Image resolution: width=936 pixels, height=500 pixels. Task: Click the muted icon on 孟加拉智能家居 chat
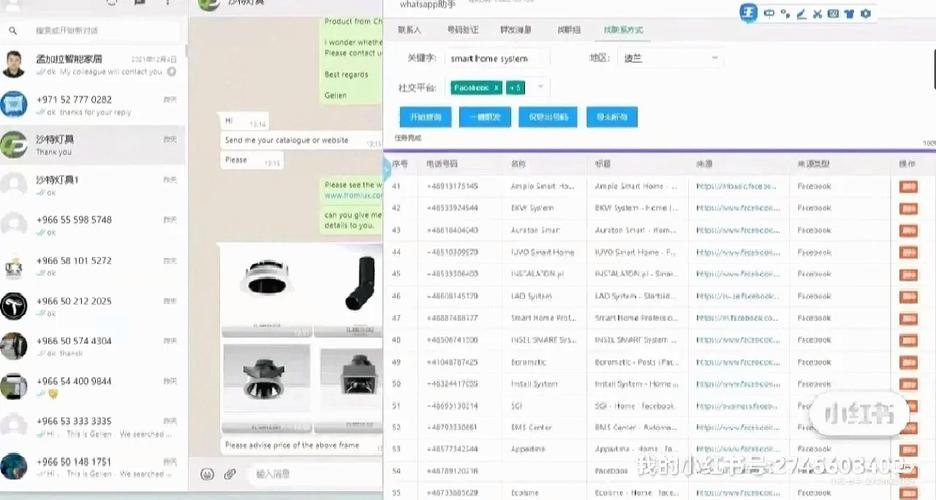[172, 72]
